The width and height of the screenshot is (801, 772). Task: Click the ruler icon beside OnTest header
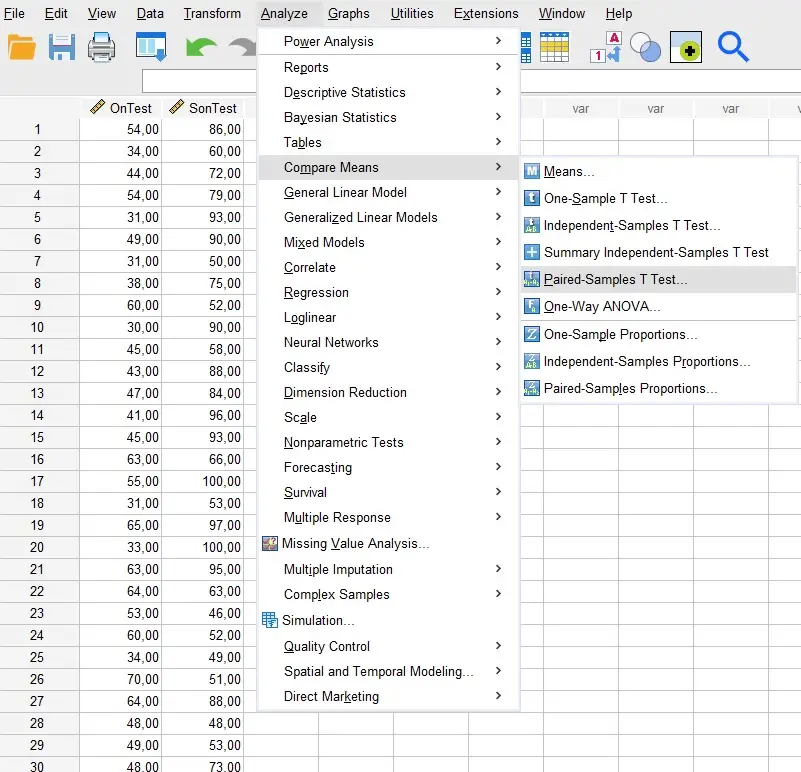98,107
